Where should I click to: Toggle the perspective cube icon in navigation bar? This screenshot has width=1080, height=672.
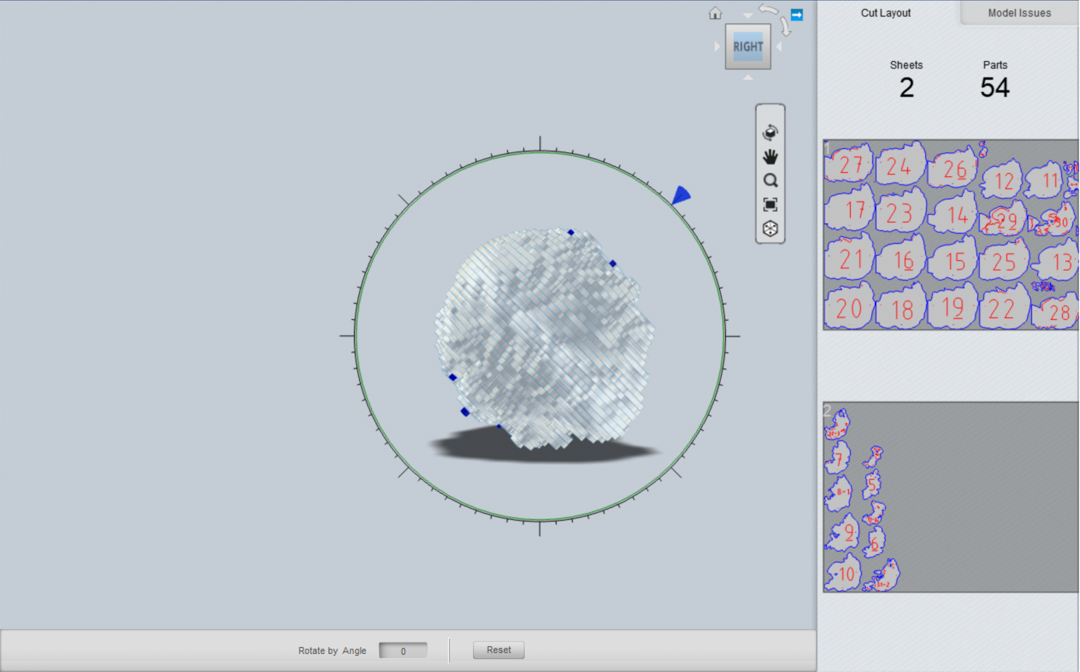tap(770, 229)
